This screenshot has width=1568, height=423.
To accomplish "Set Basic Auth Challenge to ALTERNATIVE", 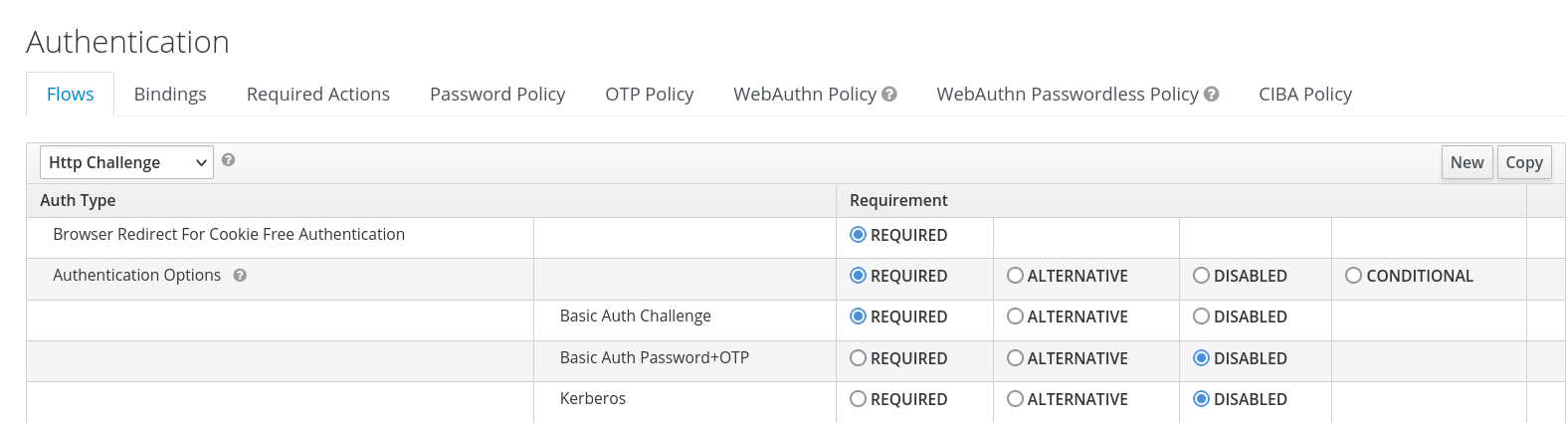I will [x=1015, y=317].
